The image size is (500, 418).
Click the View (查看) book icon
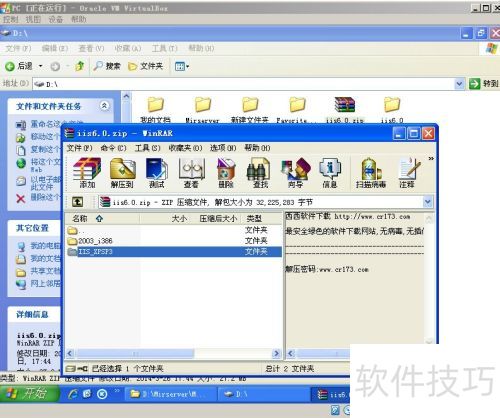click(191, 173)
